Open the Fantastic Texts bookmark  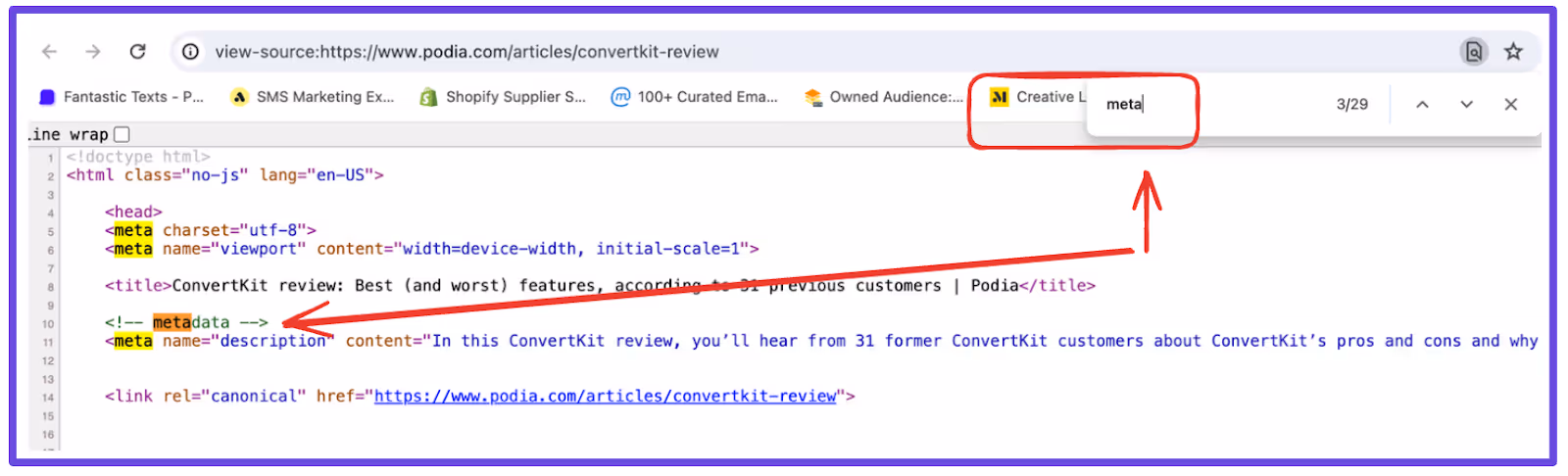[x=122, y=97]
